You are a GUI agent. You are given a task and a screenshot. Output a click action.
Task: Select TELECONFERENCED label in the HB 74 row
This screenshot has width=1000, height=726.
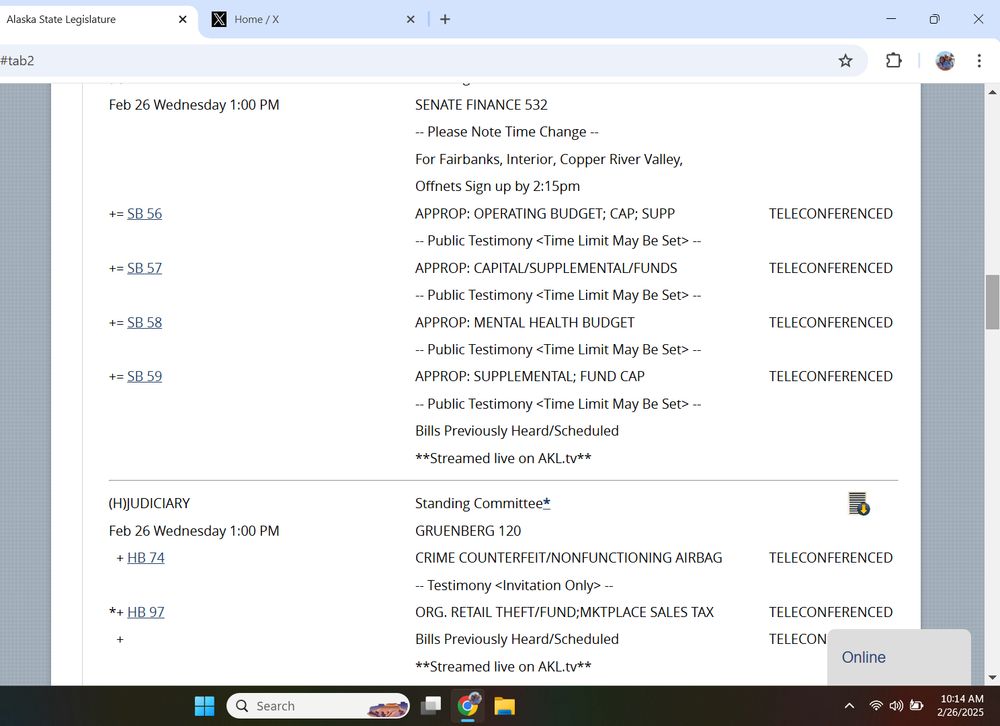(830, 558)
